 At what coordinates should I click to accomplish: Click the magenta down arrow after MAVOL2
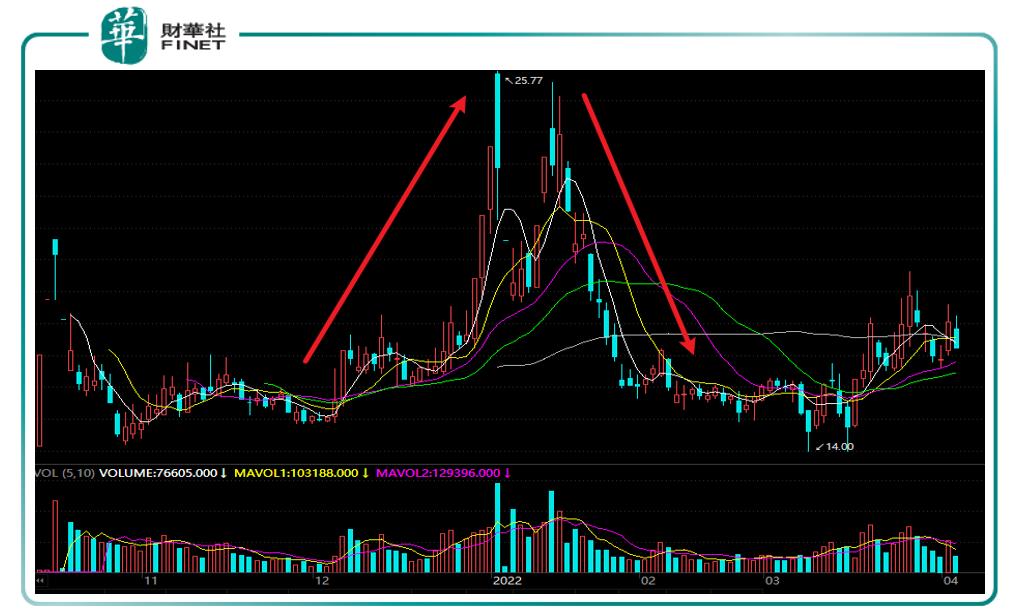[x=507, y=473]
